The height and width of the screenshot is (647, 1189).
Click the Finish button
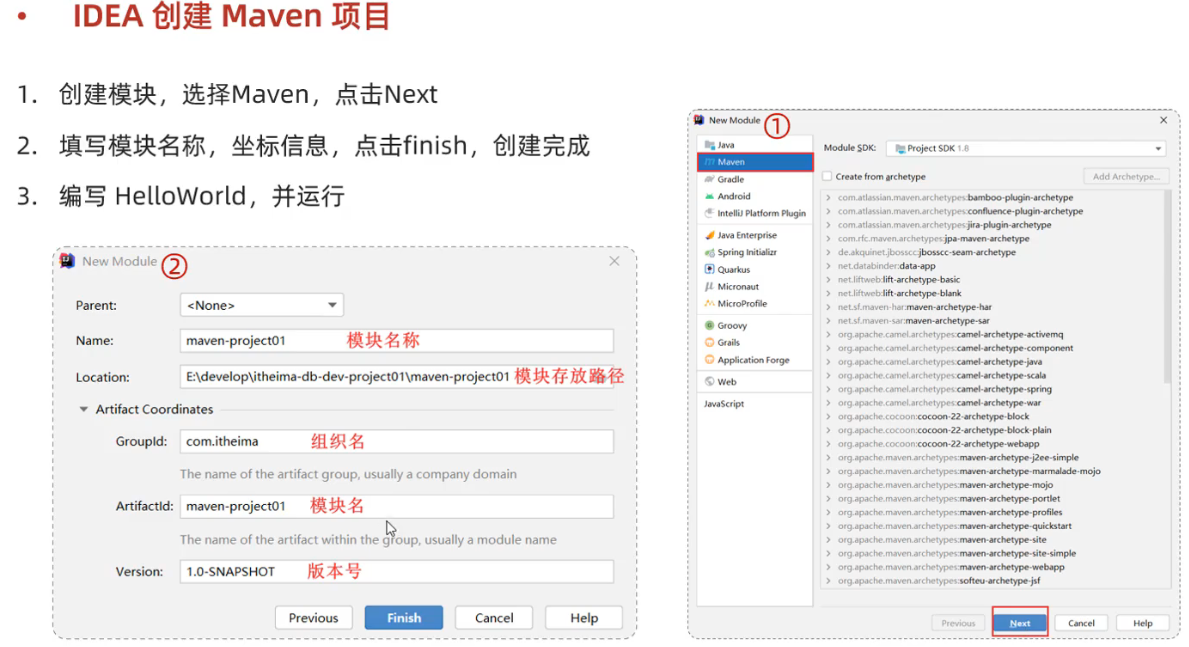[x=404, y=618]
